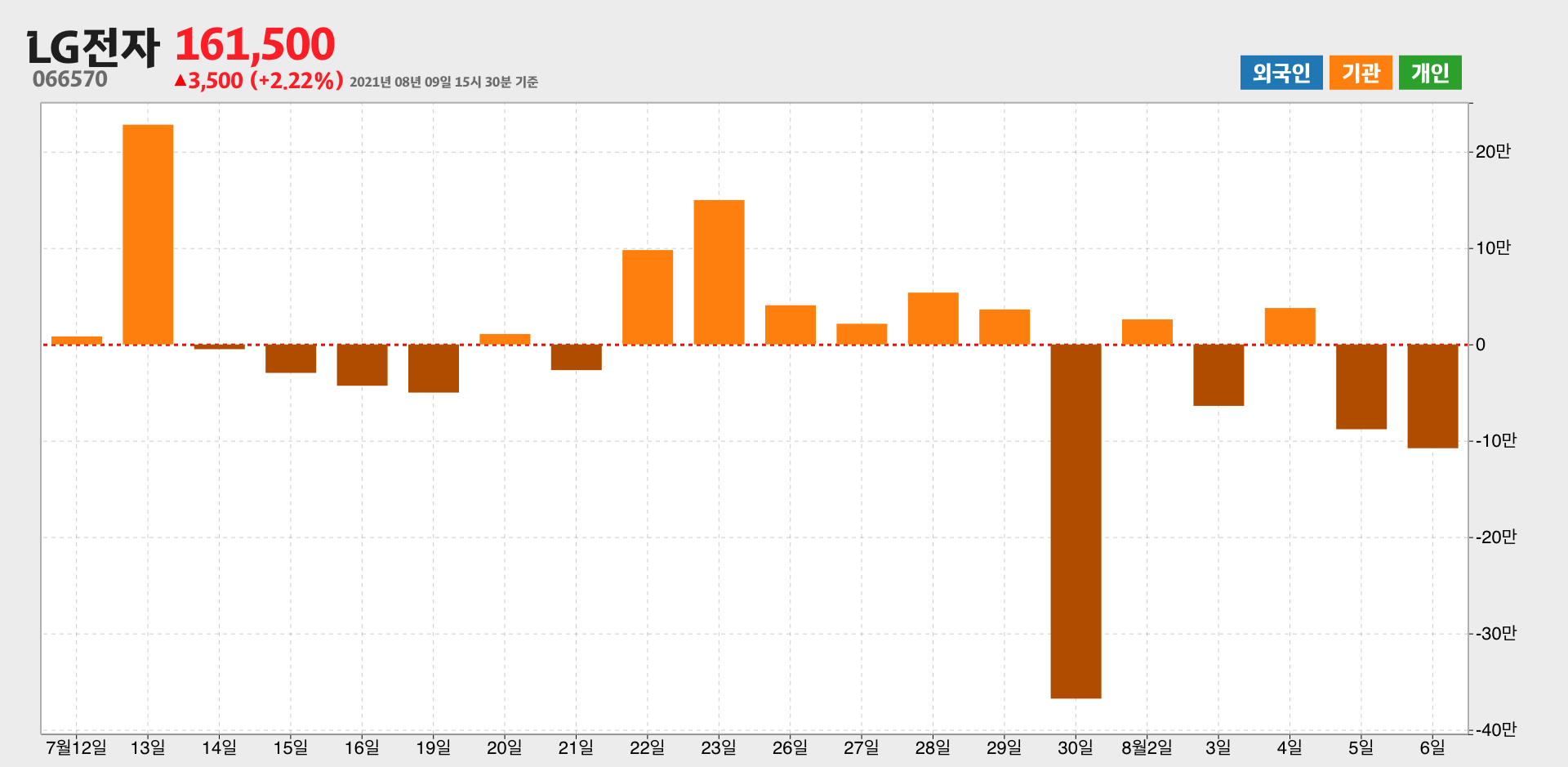Select the 외국인 investor button
The image size is (1568, 767).
tap(1281, 73)
